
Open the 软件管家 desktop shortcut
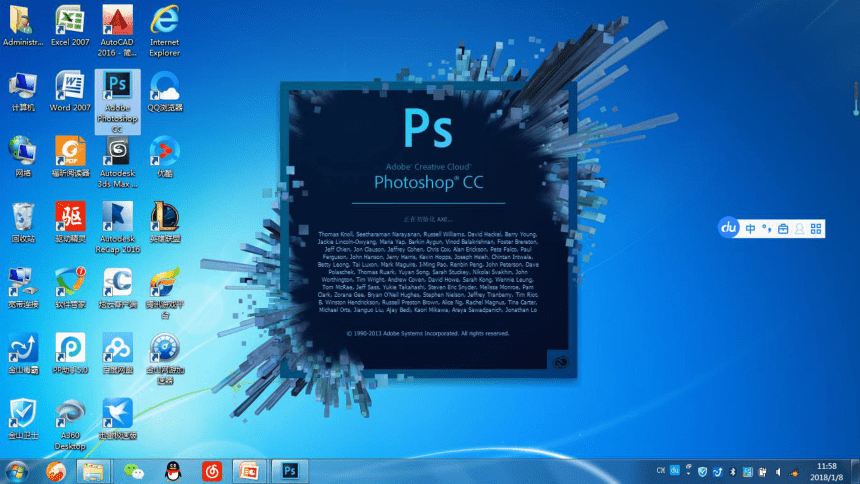[x=70, y=288]
